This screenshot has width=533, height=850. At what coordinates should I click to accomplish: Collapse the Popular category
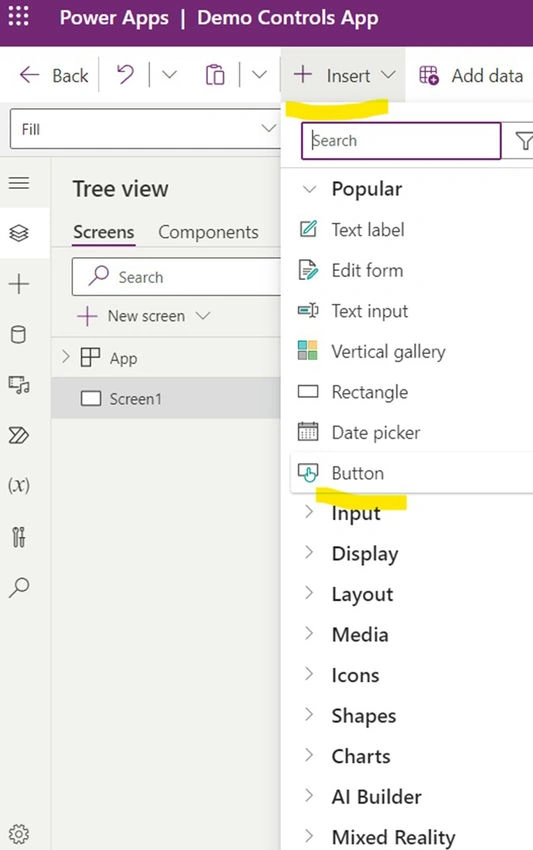[x=309, y=189]
